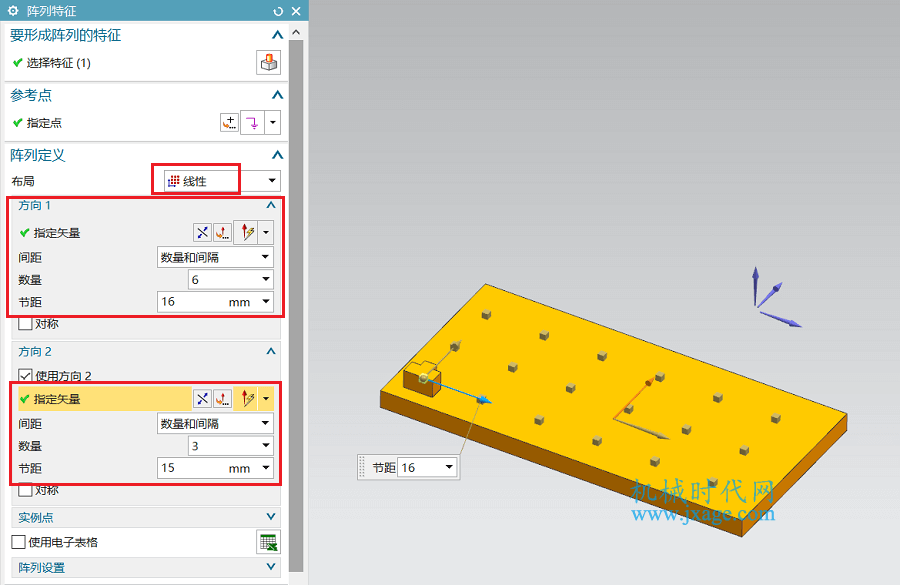The width and height of the screenshot is (900, 585).
Task: Expand the 实例点 section
Action: click(x=271, y=517)
